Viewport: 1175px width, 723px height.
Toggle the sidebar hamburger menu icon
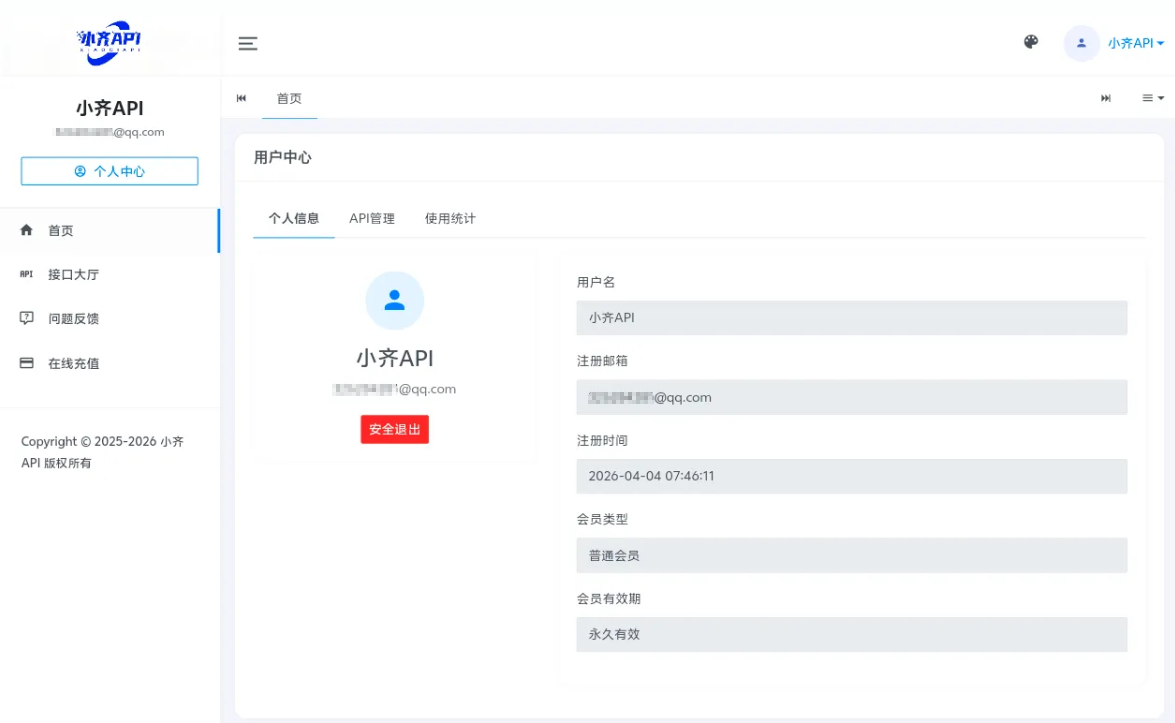(247, 43)
